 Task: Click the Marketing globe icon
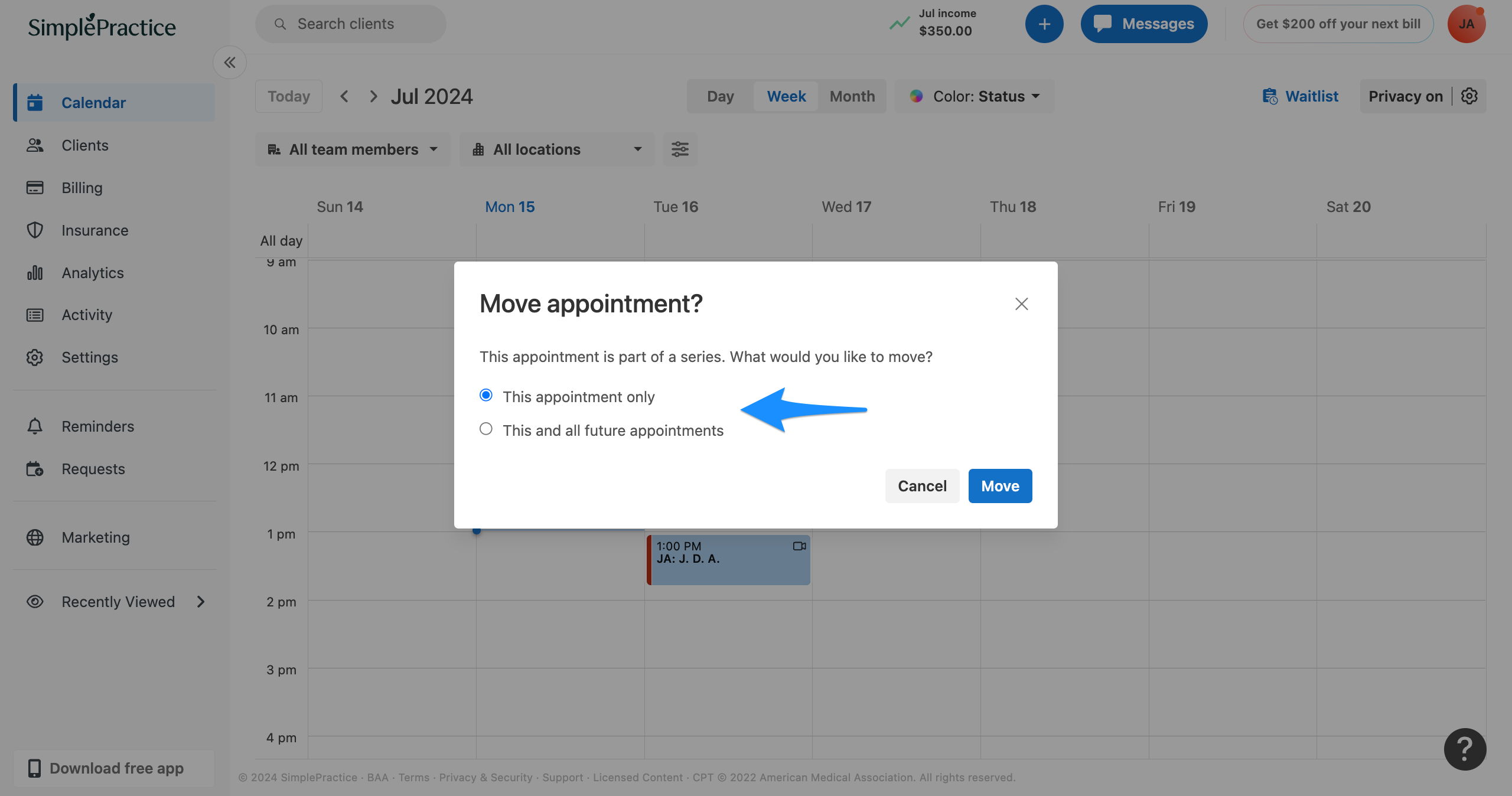coord(35,537)
